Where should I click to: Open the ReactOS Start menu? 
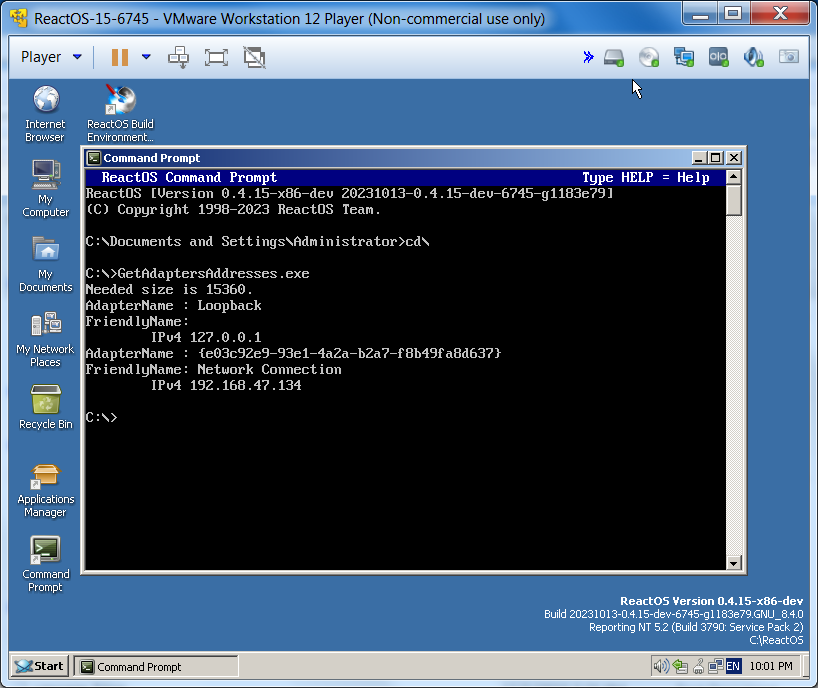click(40, 666)
